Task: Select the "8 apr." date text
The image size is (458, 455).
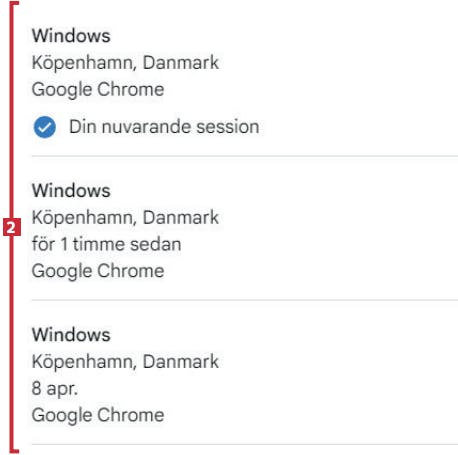Action: pos(55,389)
